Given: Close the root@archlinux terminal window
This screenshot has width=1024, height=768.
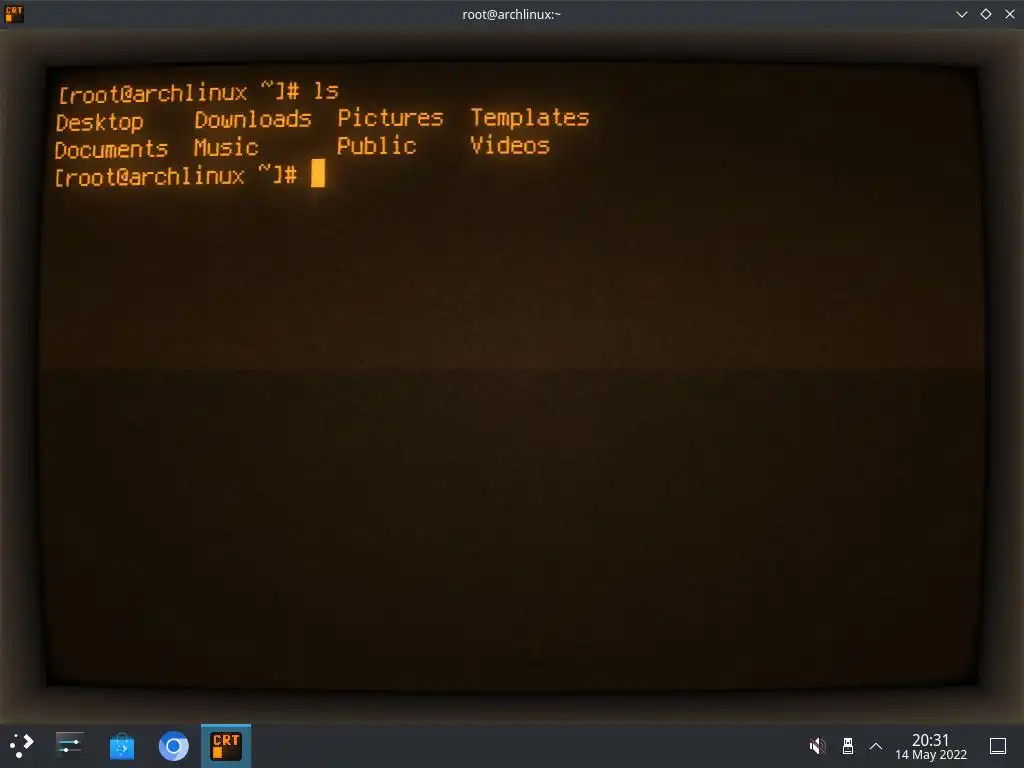Looking at the screenshot, I should pyautogui.click(x=1010, y=14).
